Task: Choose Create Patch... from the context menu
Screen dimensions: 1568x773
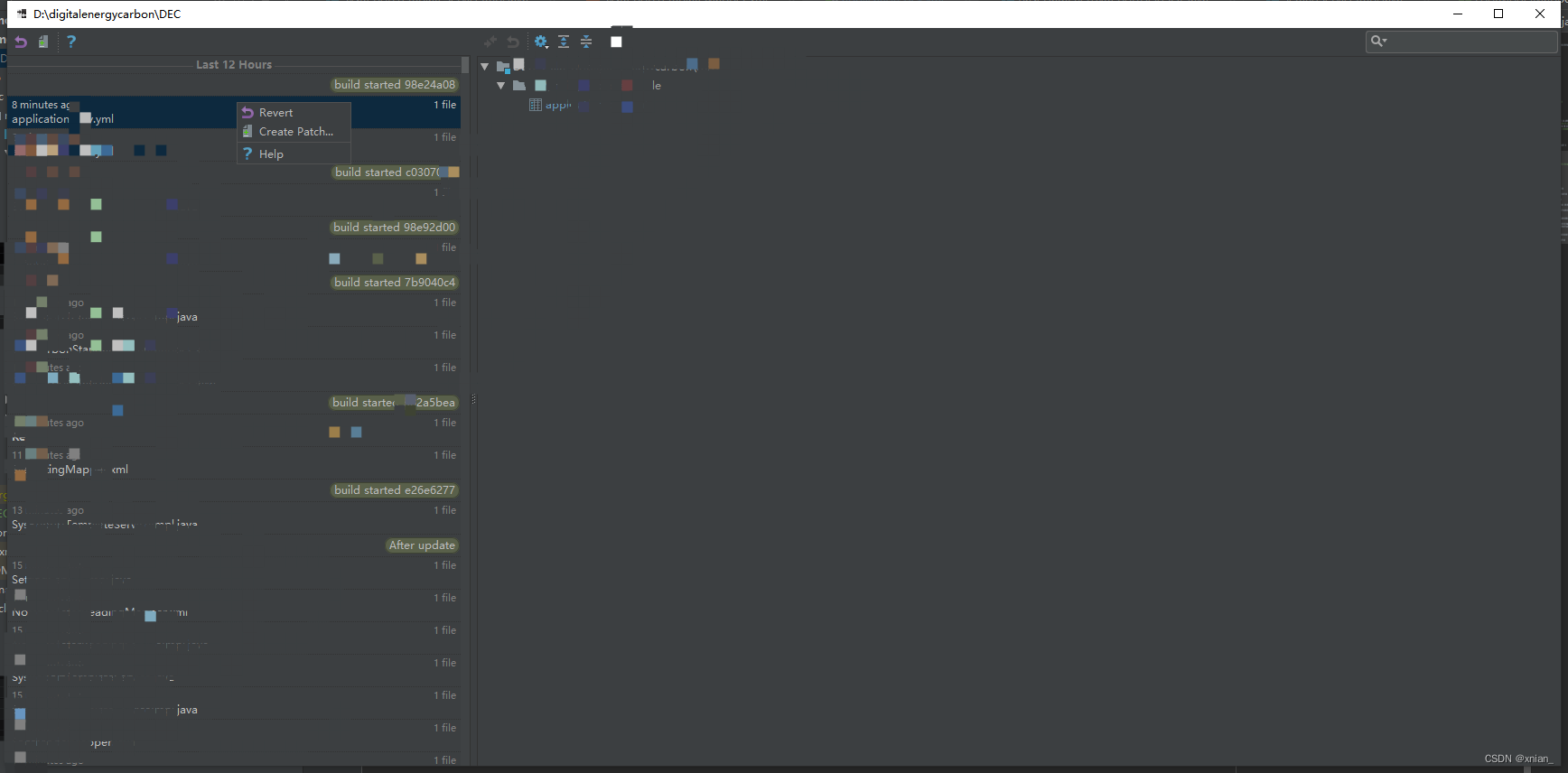Action: (x=294, y=132)
